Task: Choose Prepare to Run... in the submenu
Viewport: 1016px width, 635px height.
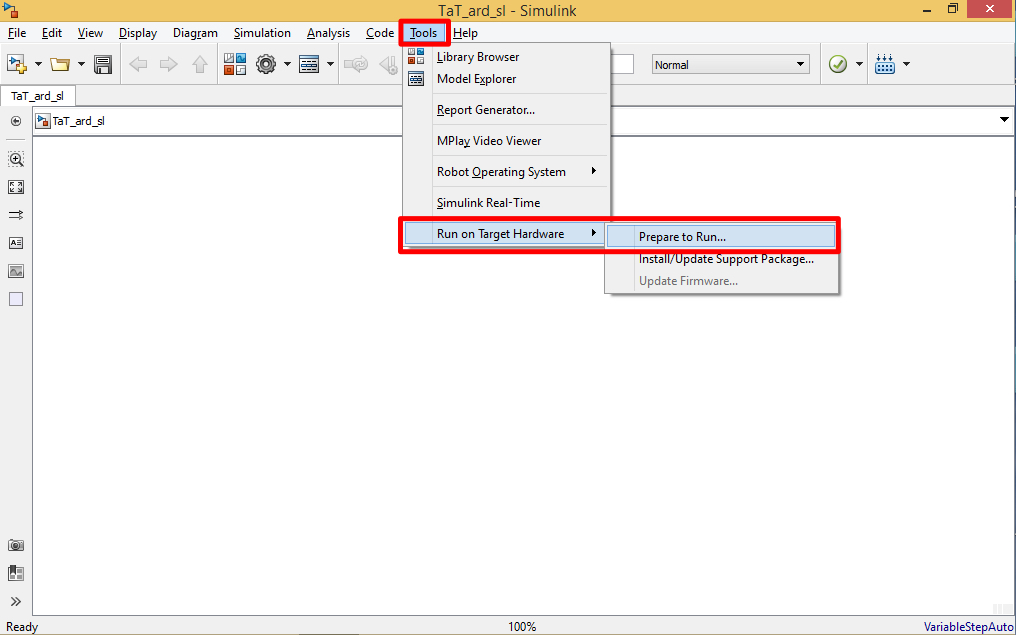Action: pos(721,237)
